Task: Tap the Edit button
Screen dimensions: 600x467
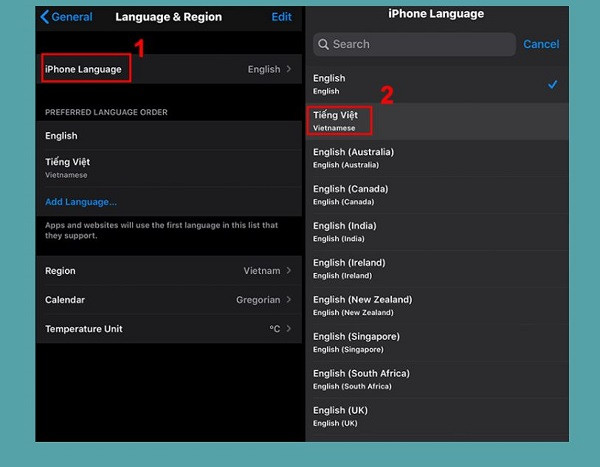Action: pyautogui.click(x=282, y=17)
